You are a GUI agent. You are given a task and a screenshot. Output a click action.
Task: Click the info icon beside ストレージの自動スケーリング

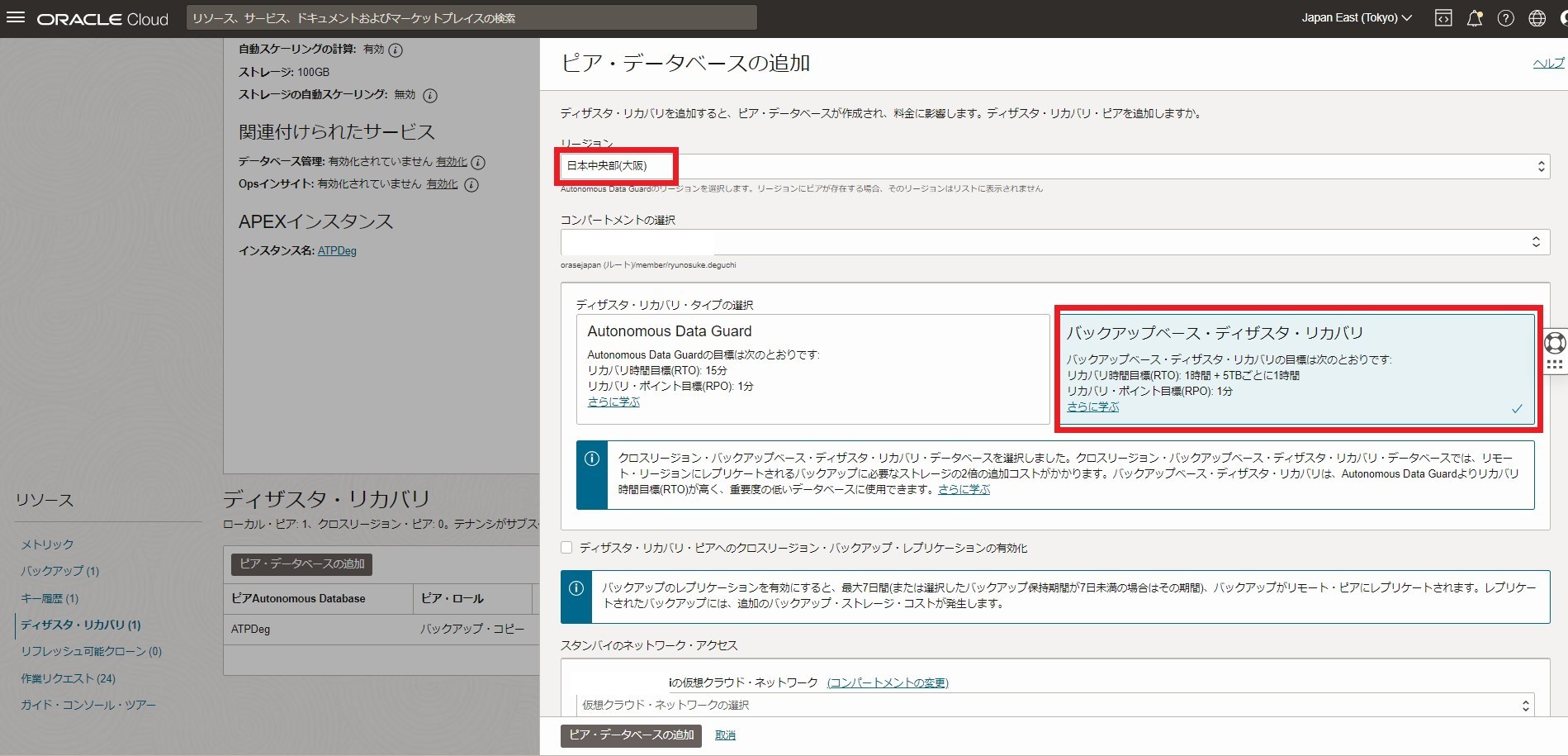(x=428, y=96)
